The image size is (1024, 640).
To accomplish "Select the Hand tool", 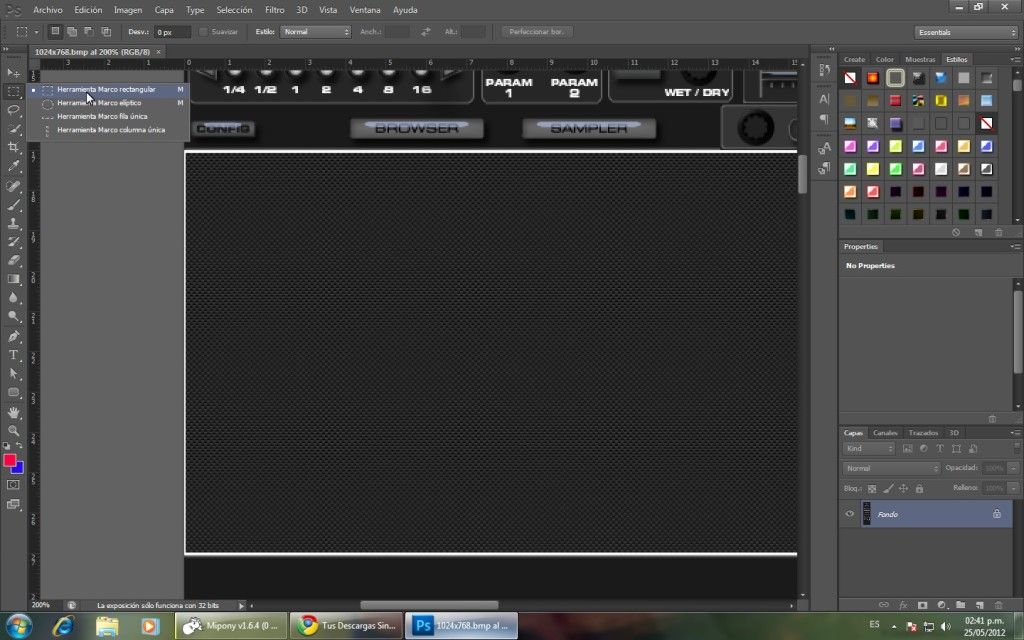I will (x=13, y=413).
